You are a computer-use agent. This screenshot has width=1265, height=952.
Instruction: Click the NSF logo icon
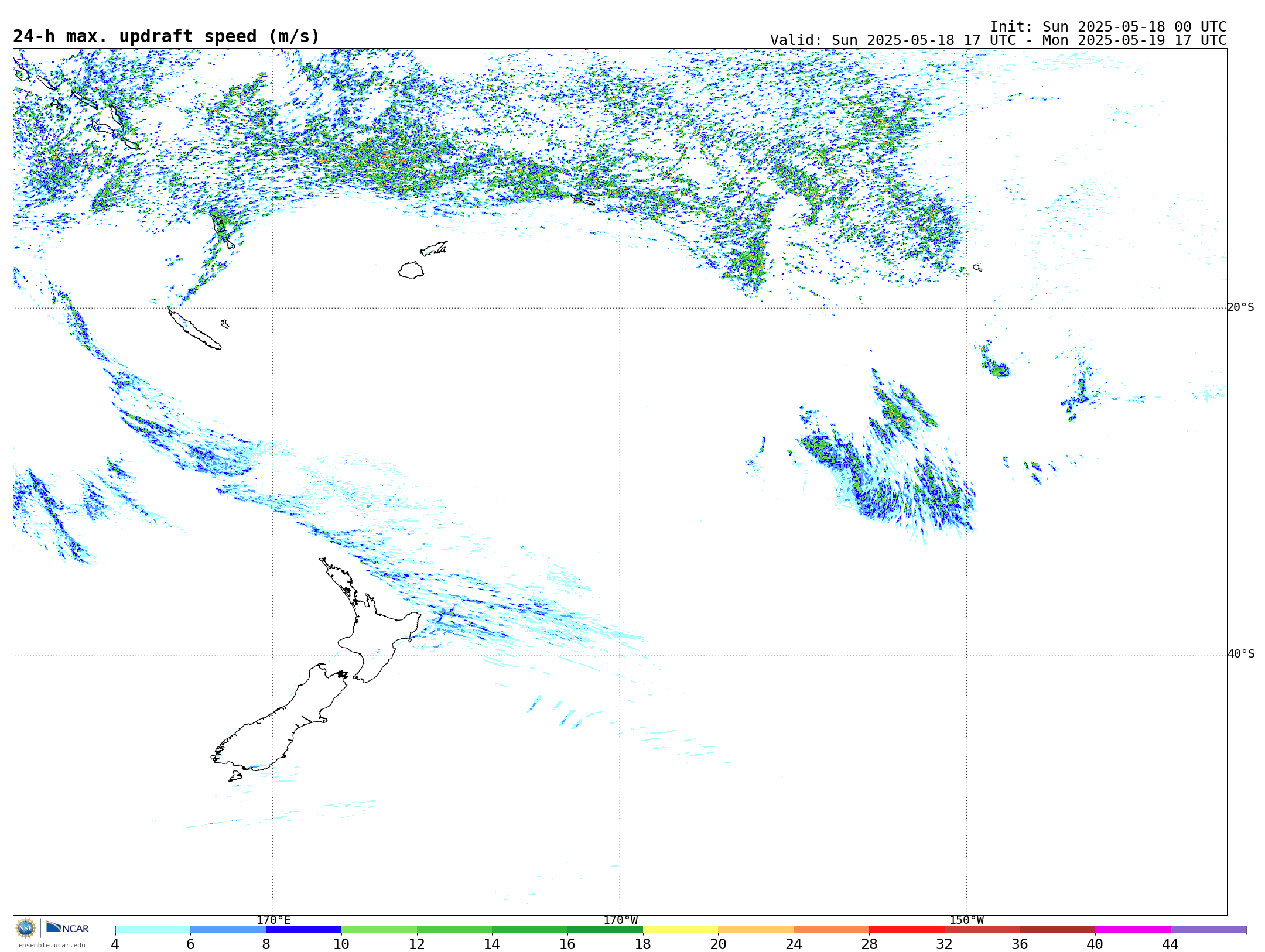click(x=26, y=928)
